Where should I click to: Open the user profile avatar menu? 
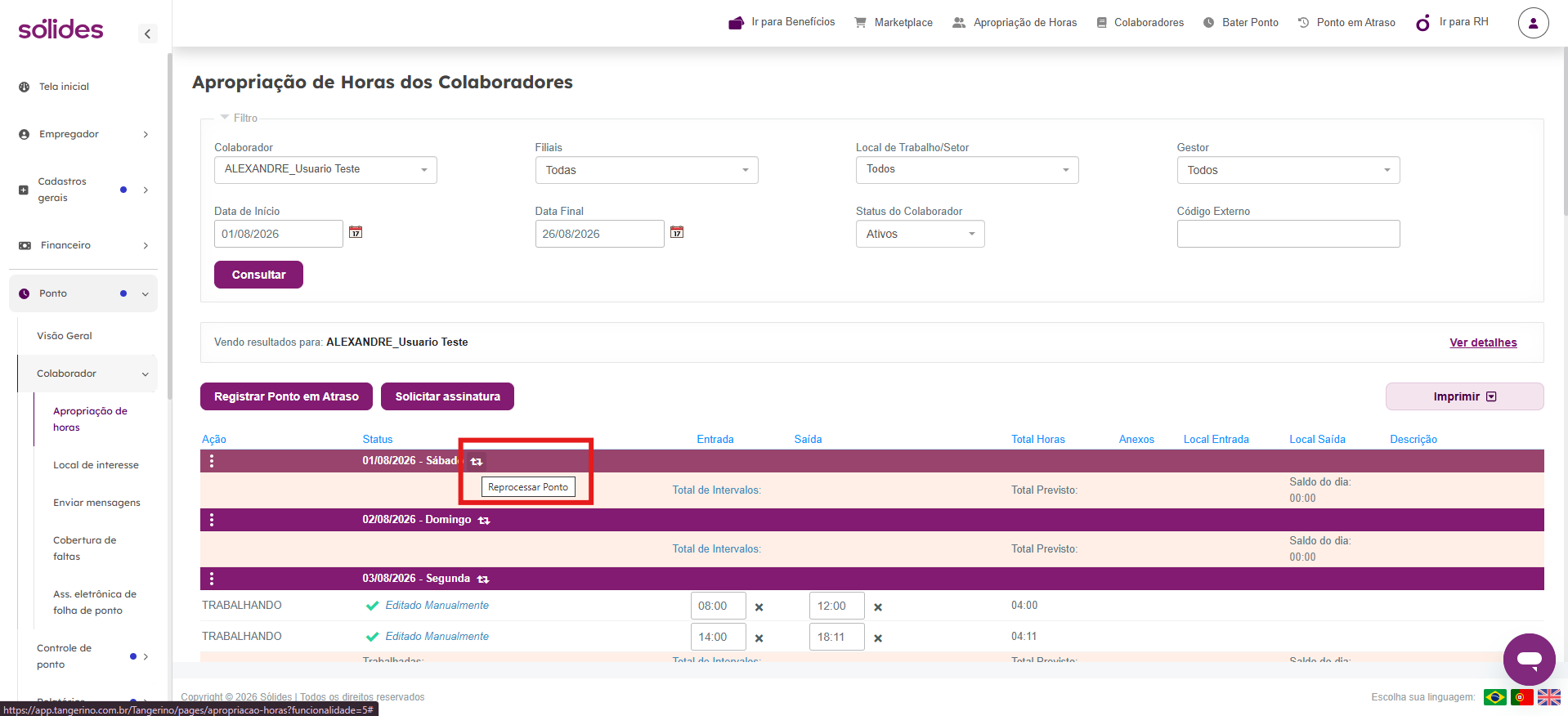tap(1533, 23)
